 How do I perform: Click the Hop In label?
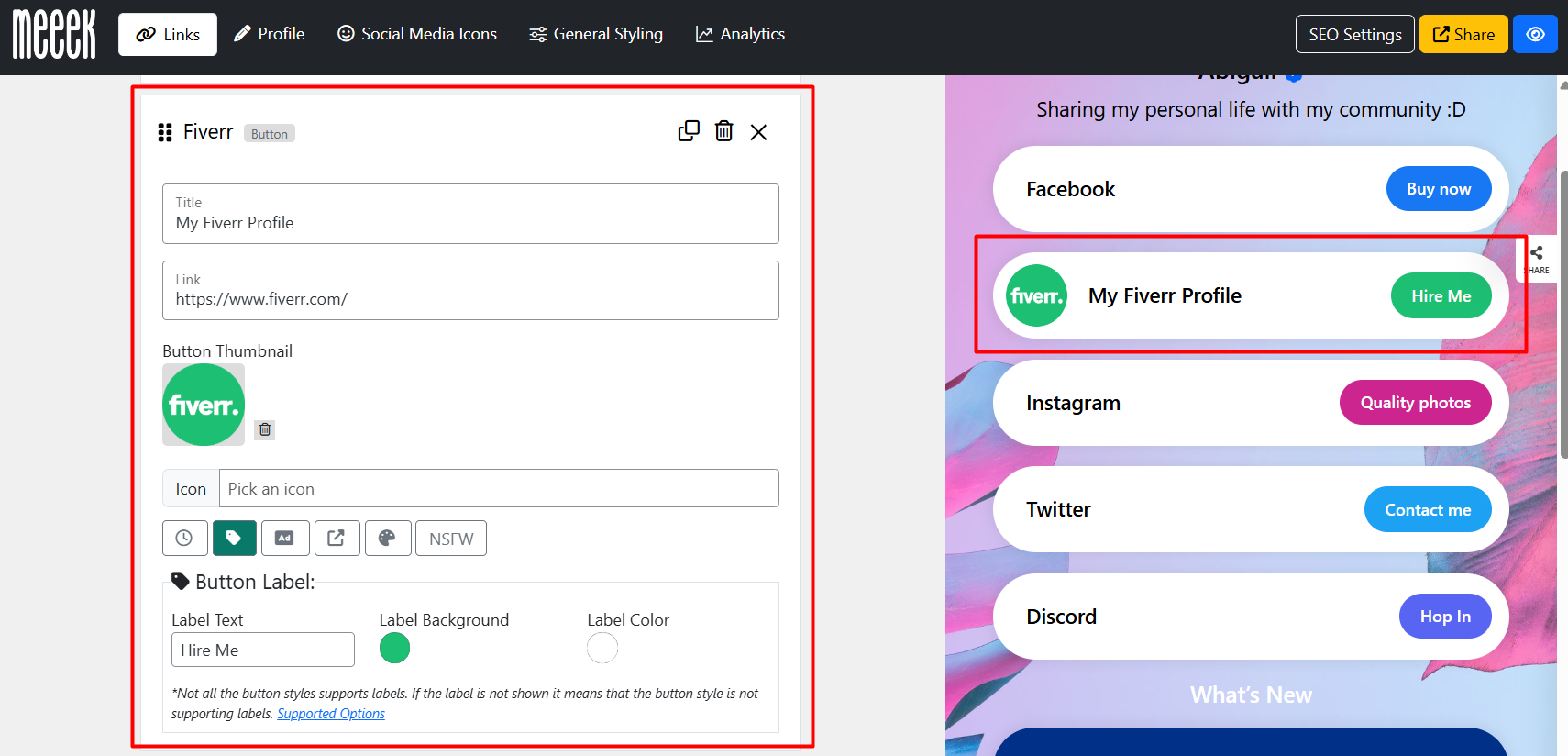[x=1445, y=617]
